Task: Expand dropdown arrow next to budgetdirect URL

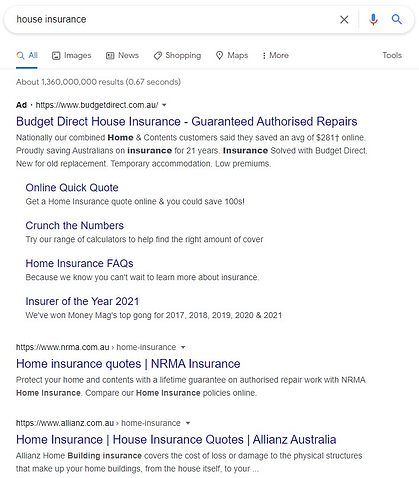Action: click(x=164, y=105)
